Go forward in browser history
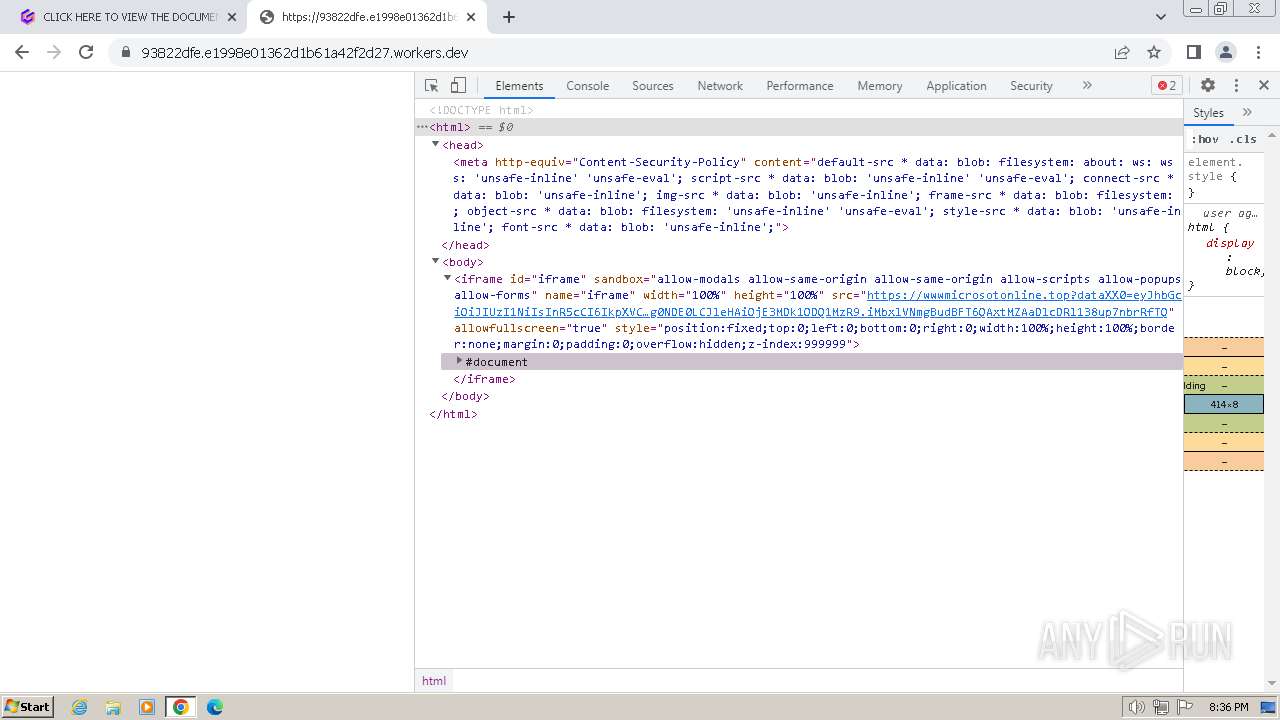The height and width of the screenshot is (720, 1280). coord(54,52)
